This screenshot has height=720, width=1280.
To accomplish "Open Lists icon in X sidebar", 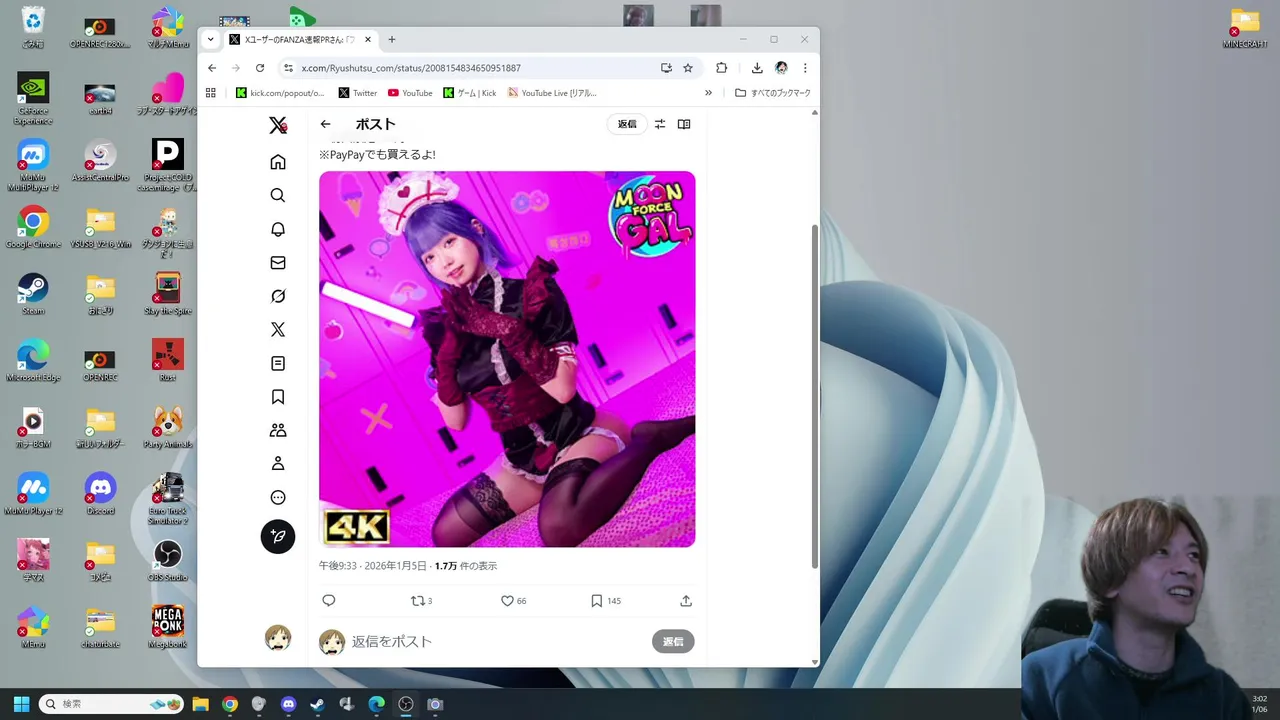I will point(278,363).
